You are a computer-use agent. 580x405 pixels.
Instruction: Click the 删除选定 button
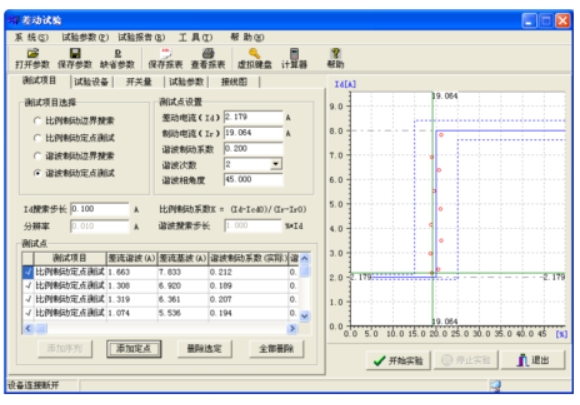pos(204,349)
